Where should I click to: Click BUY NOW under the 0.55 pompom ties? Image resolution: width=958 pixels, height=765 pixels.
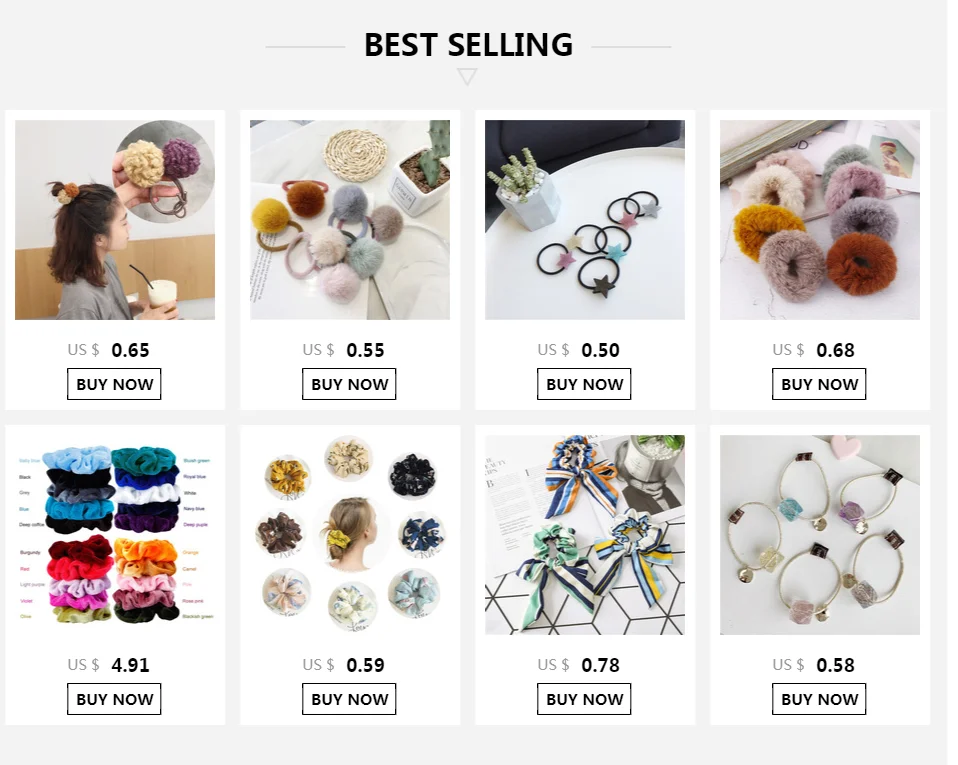(349, 384)
